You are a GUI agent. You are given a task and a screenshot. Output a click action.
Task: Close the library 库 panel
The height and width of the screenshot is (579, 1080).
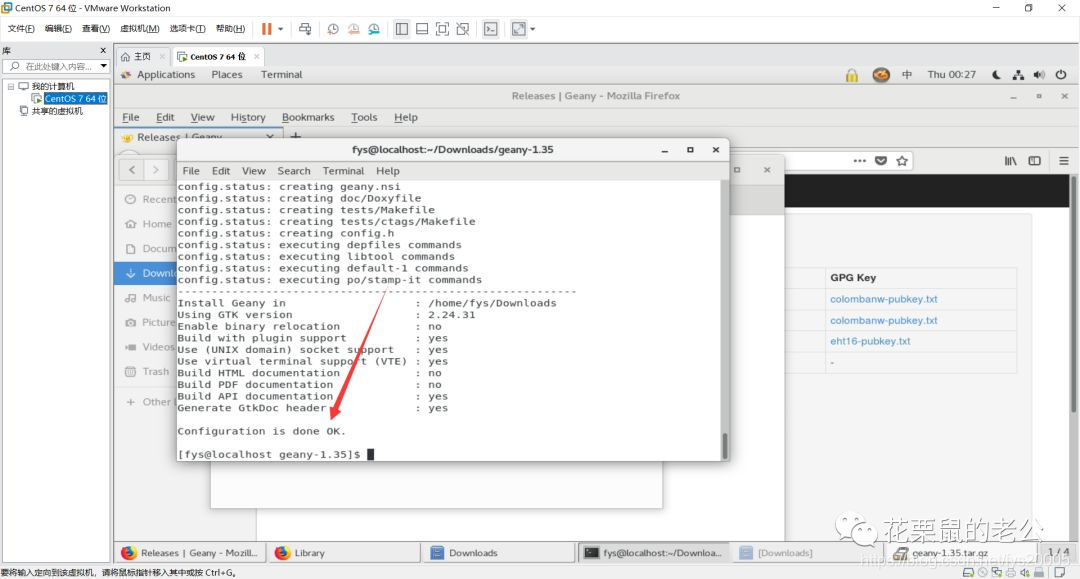pyautogui.click(x=103, y=50)
